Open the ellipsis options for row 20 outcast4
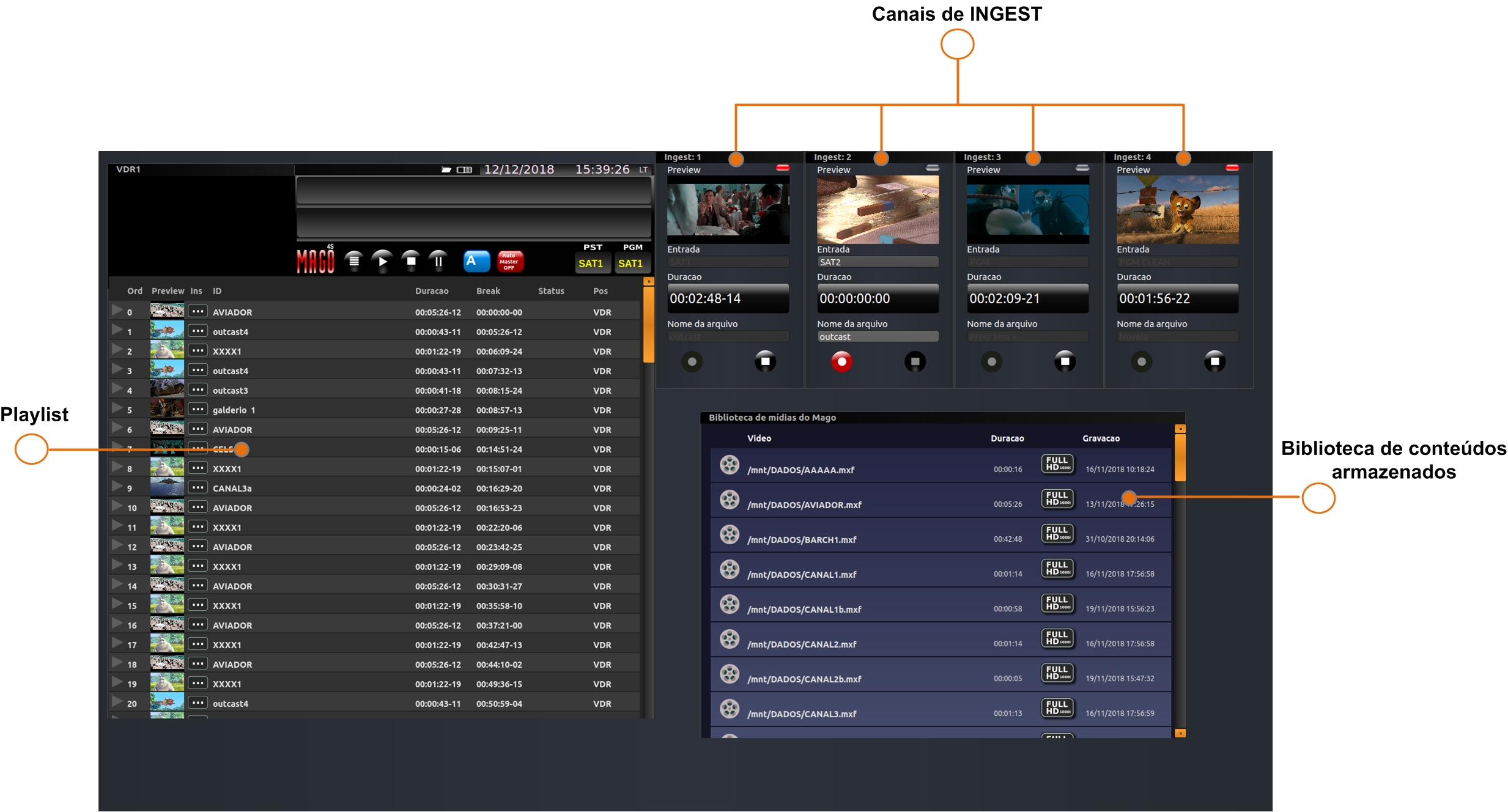This screenshot has height=812, width=1508. 198,703
